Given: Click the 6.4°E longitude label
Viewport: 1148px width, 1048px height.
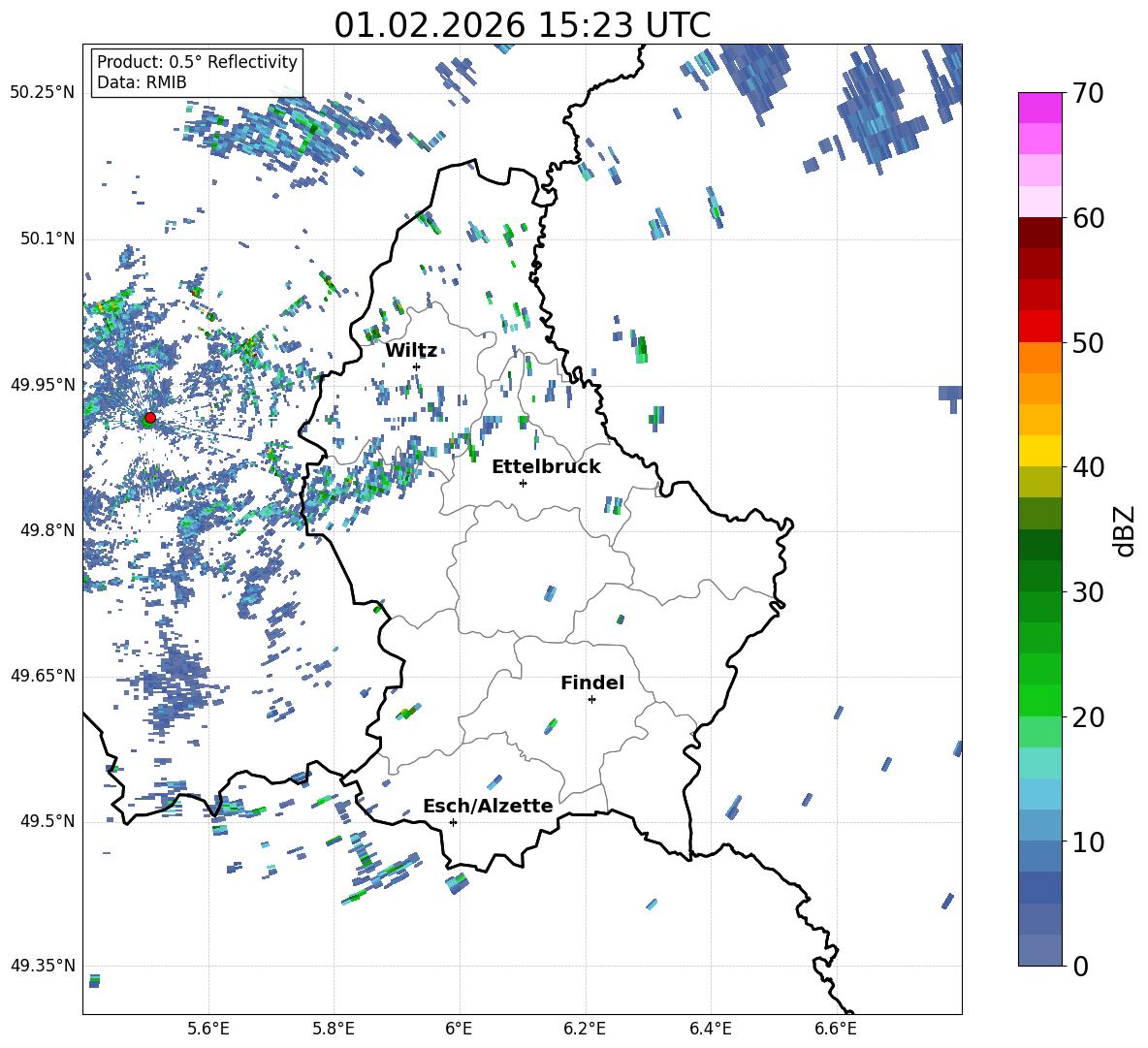Looking at the screenshot, I should [710, 1029].
